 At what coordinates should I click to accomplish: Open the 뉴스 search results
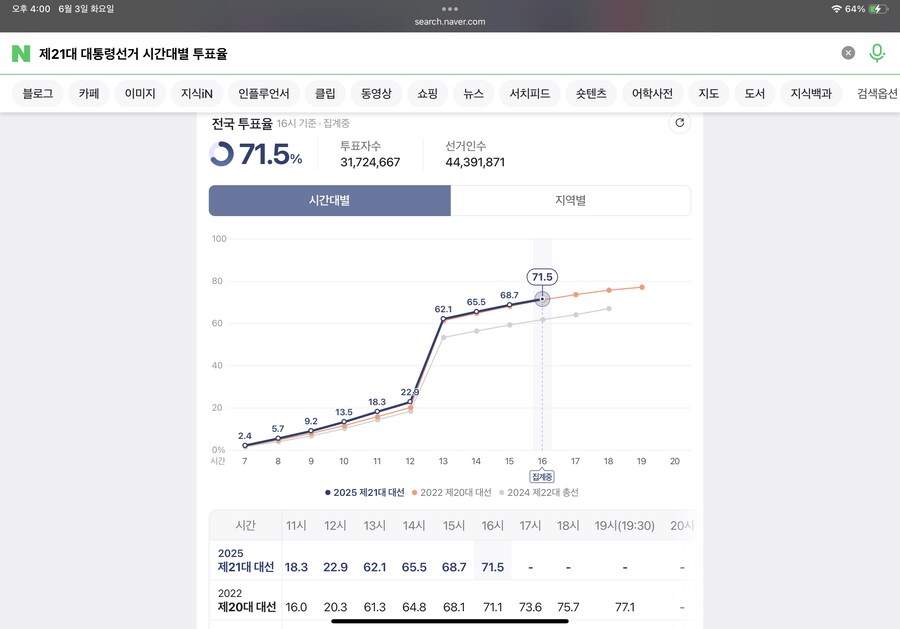(x=472, y=92)
